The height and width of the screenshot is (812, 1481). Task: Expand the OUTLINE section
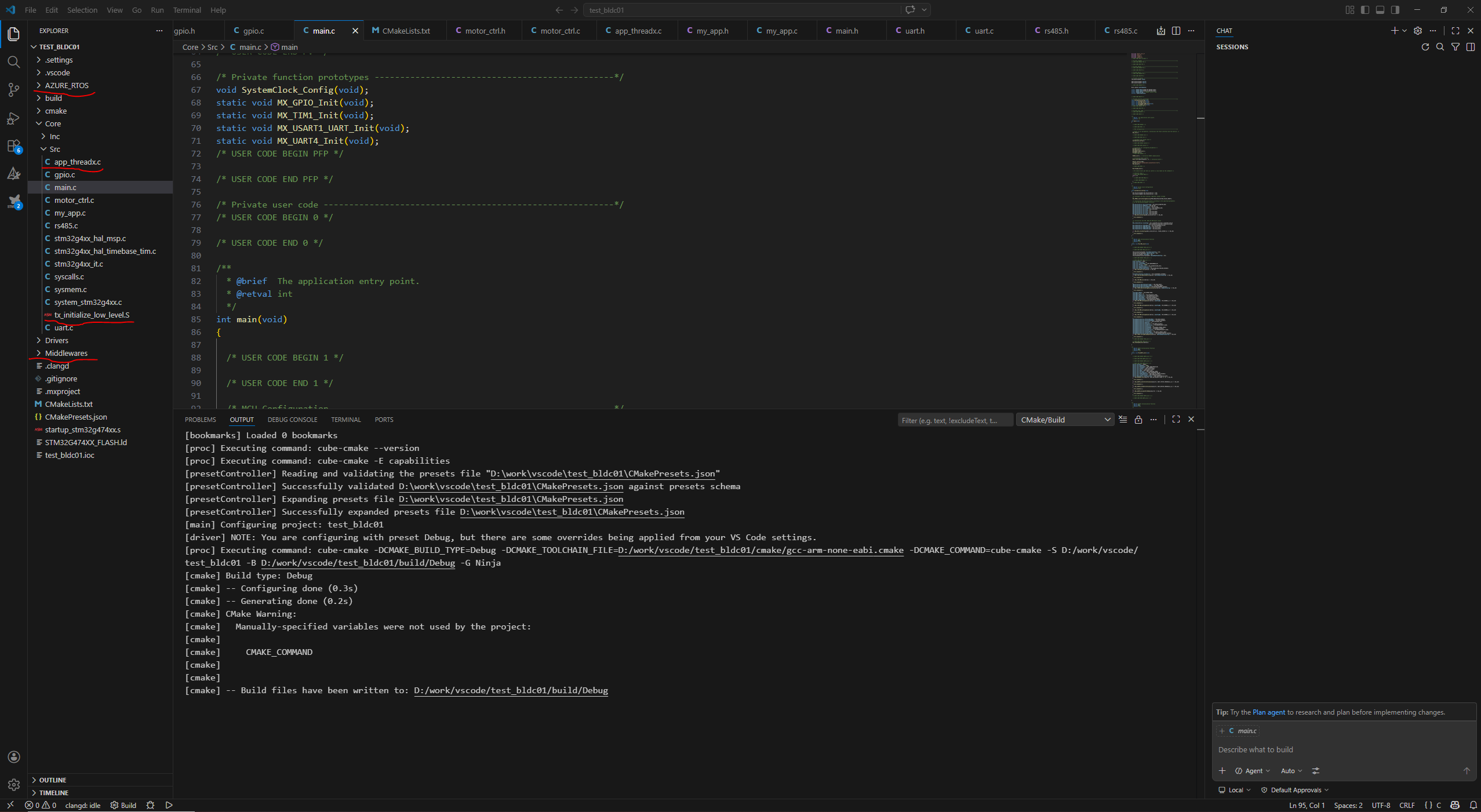pyautogui.click(x=53, y=780)
